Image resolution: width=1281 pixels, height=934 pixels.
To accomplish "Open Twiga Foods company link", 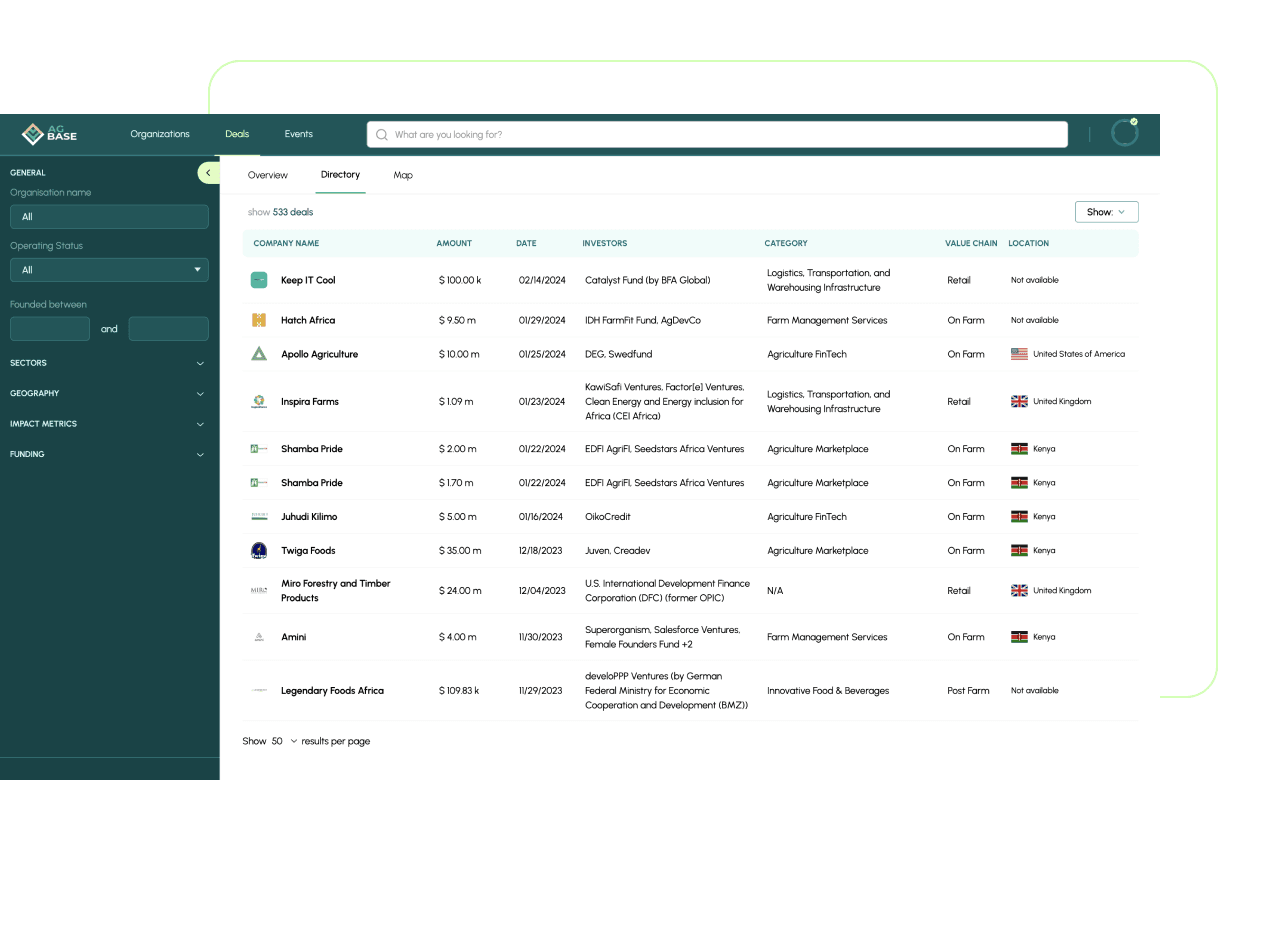I will click(x=308, y=551).
